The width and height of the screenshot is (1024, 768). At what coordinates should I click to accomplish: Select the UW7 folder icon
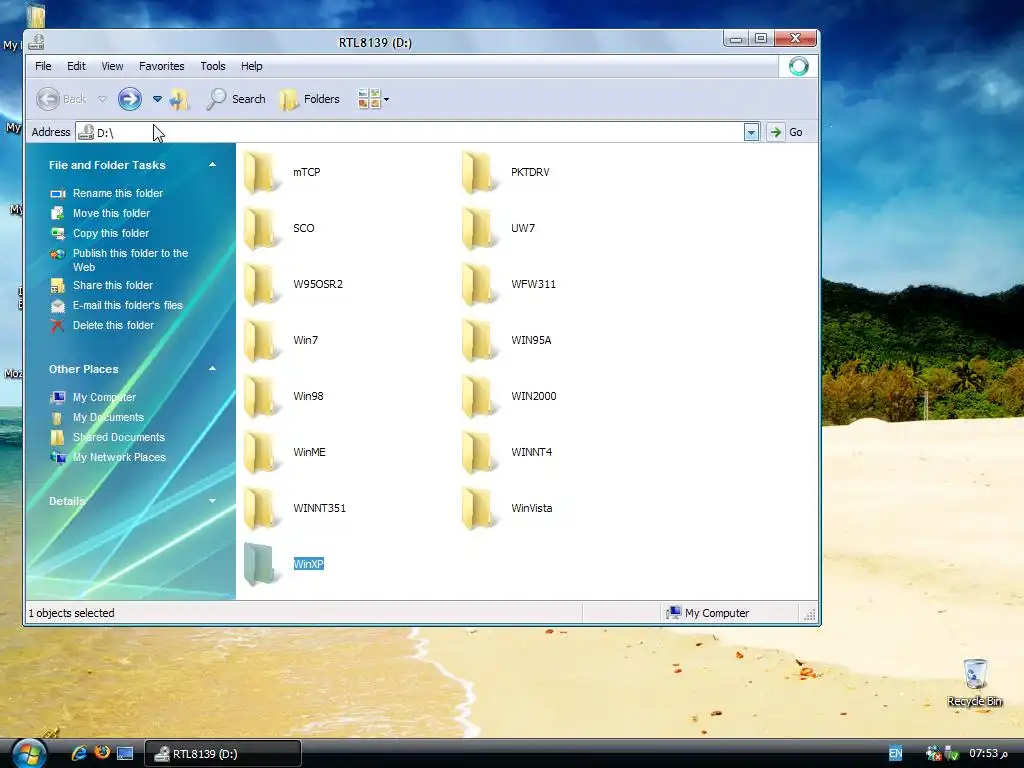(x=479, y=229)
